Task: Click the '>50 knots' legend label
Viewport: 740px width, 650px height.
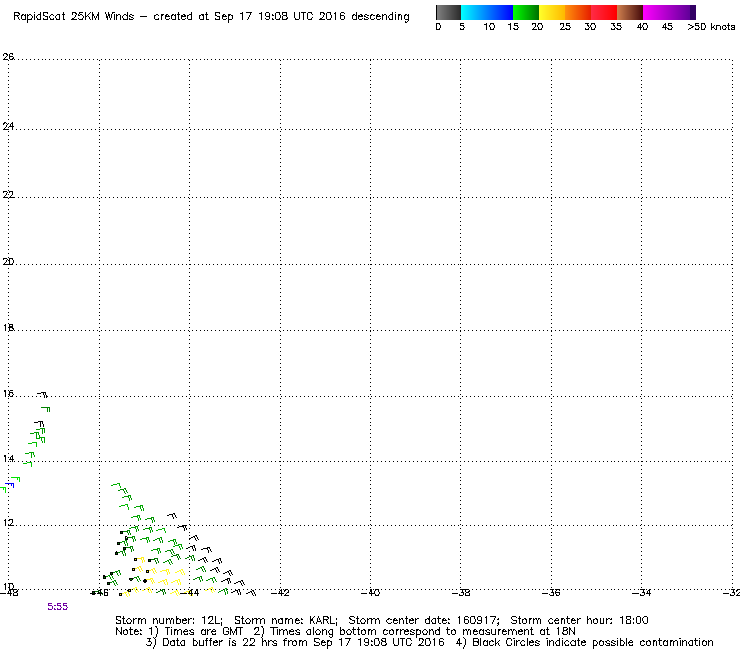Action: tap(711, 27)
